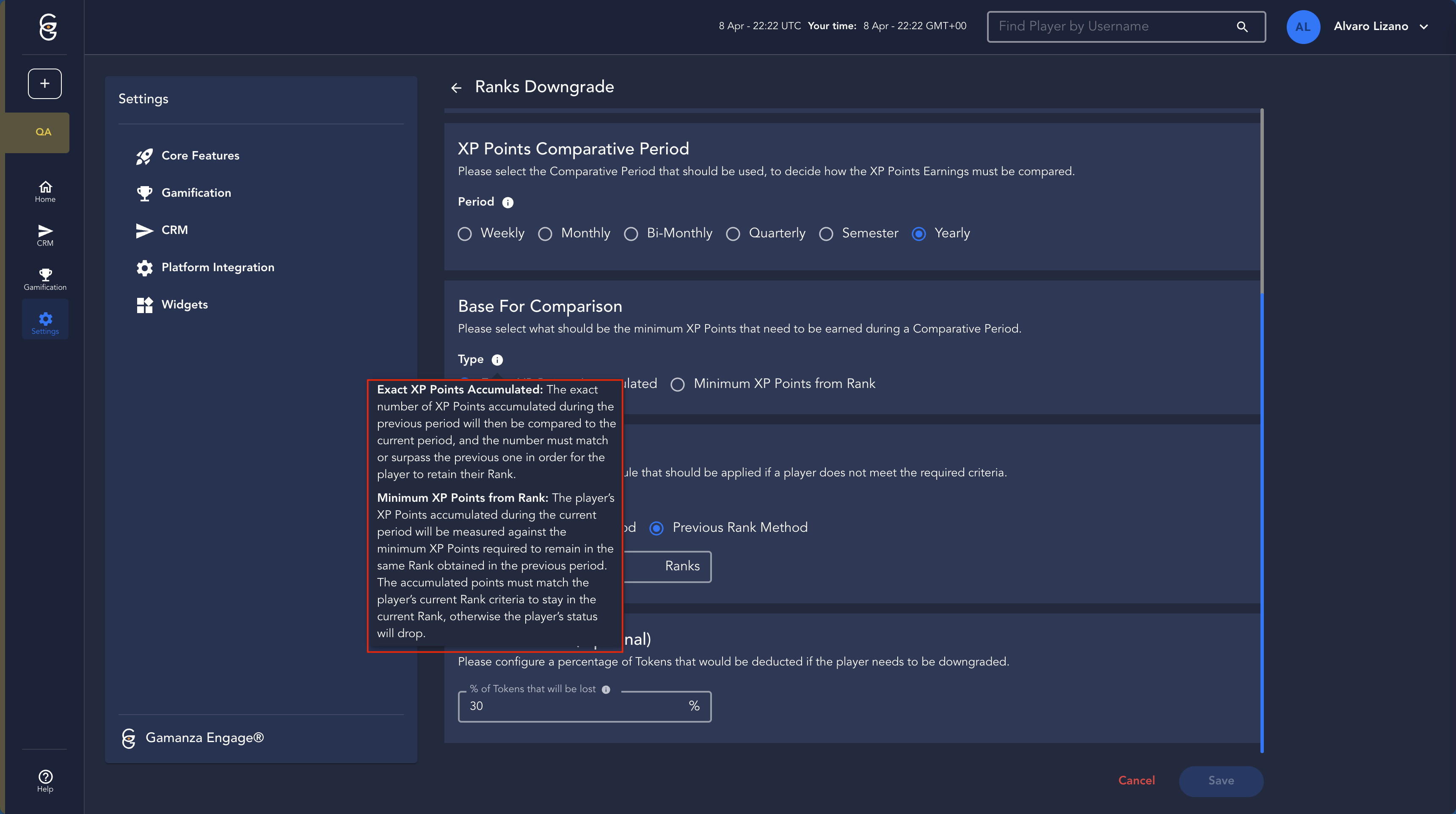Click the Save button

pyautogui.click(x=1221, y=781)
